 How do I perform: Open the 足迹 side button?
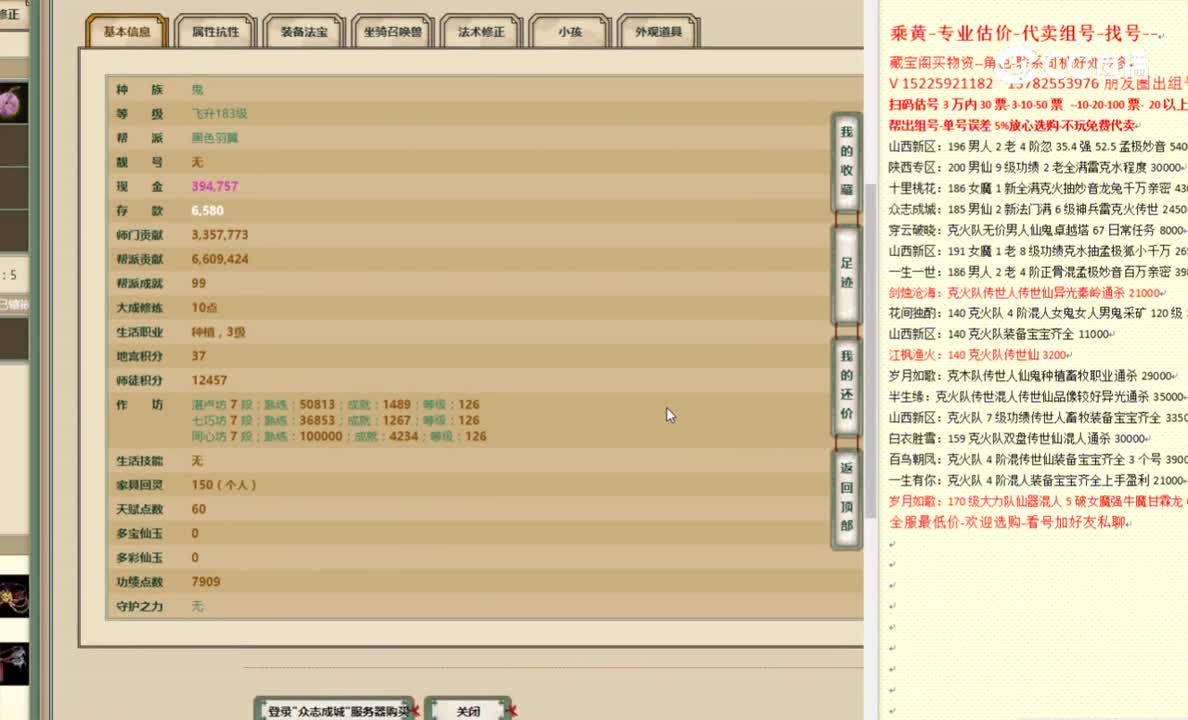[846, 274]
